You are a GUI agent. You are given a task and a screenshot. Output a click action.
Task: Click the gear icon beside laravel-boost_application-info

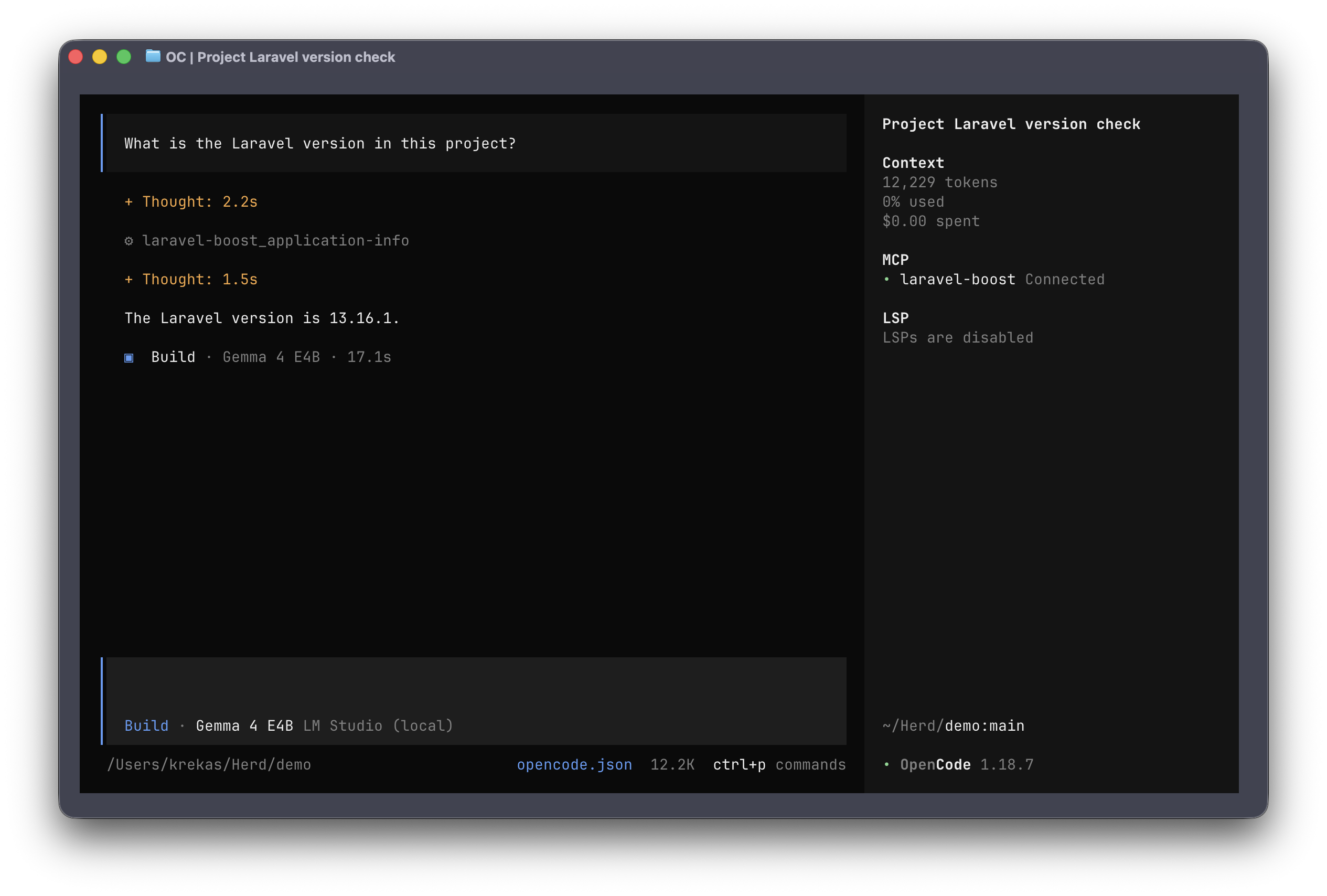point(129,241)
